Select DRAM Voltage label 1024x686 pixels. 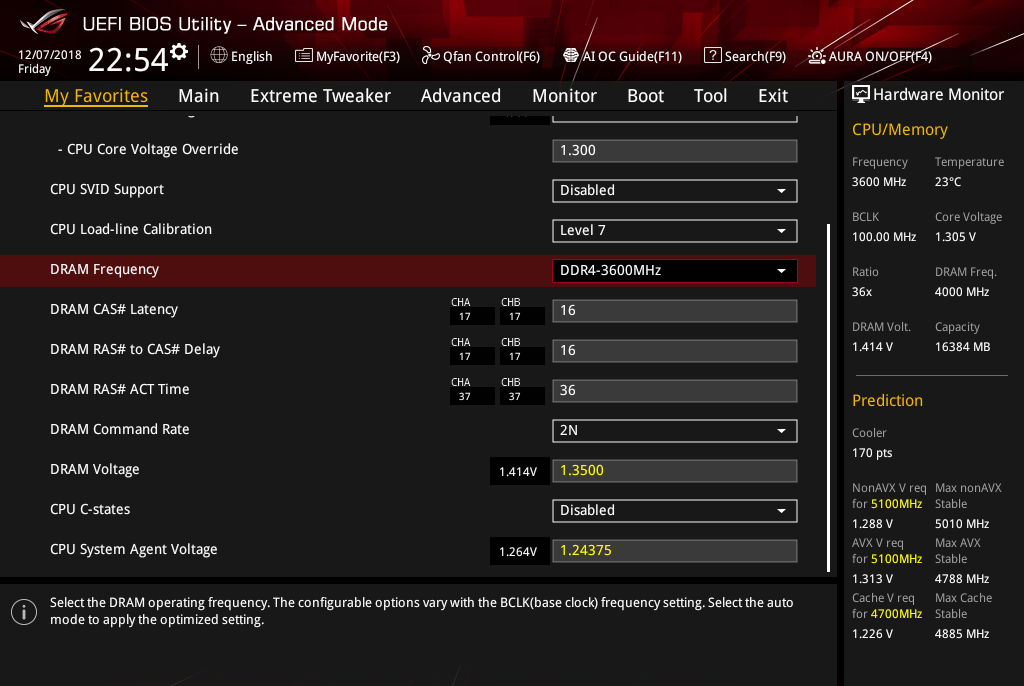point(95,470)
